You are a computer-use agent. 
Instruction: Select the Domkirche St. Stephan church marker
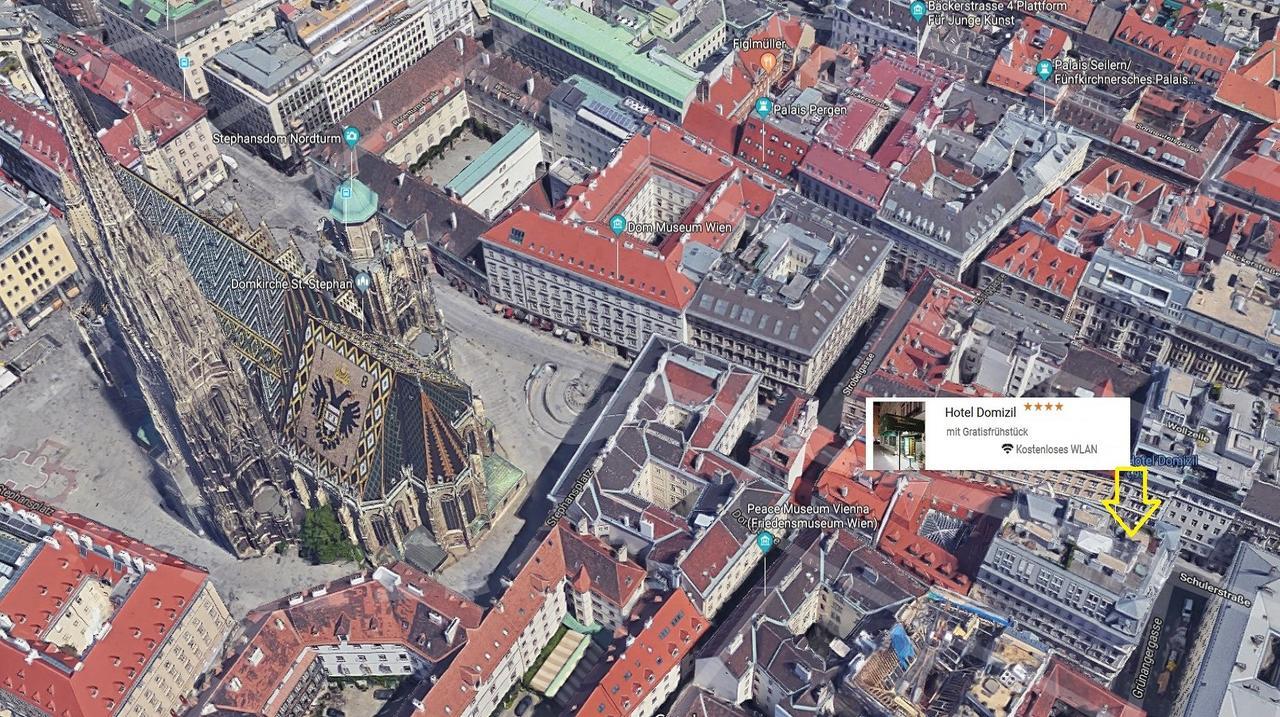pos(362,283)
